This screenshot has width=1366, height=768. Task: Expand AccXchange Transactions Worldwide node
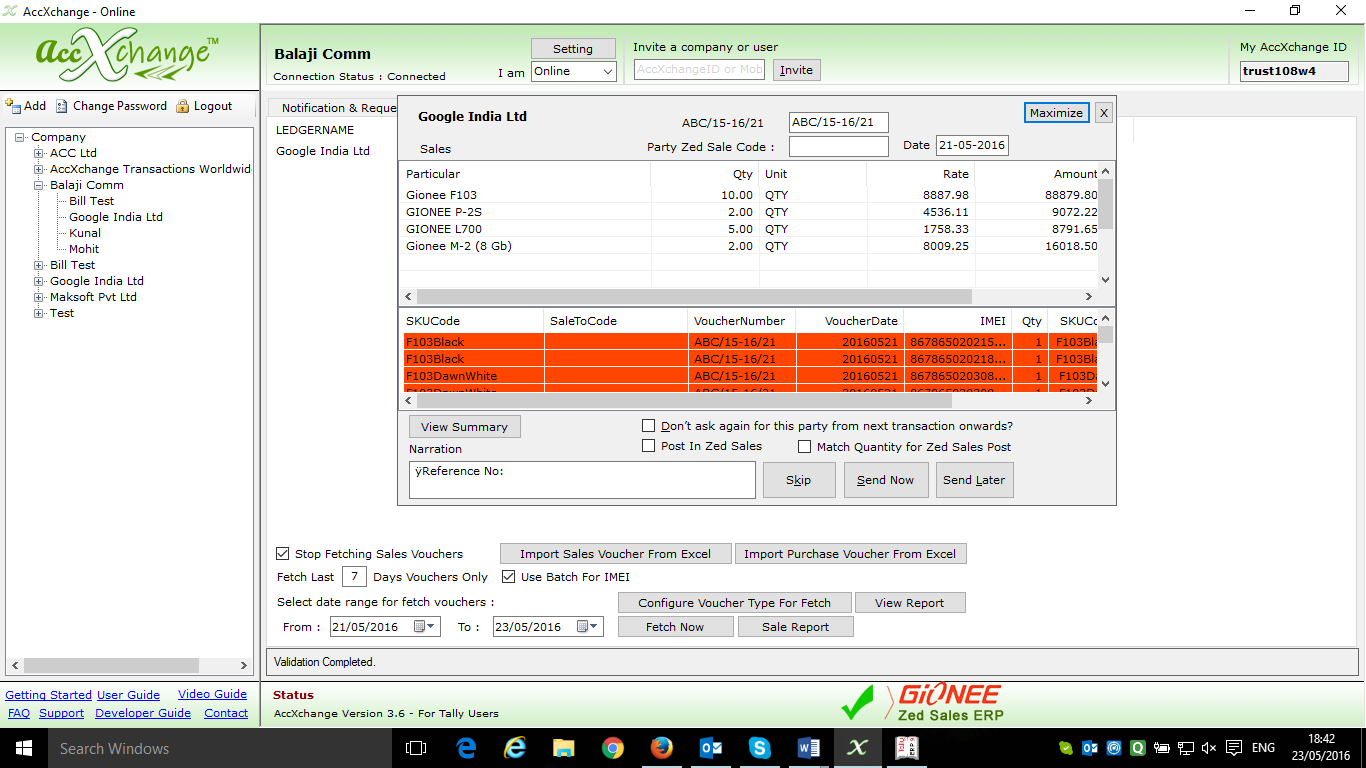tap(39, 169)
